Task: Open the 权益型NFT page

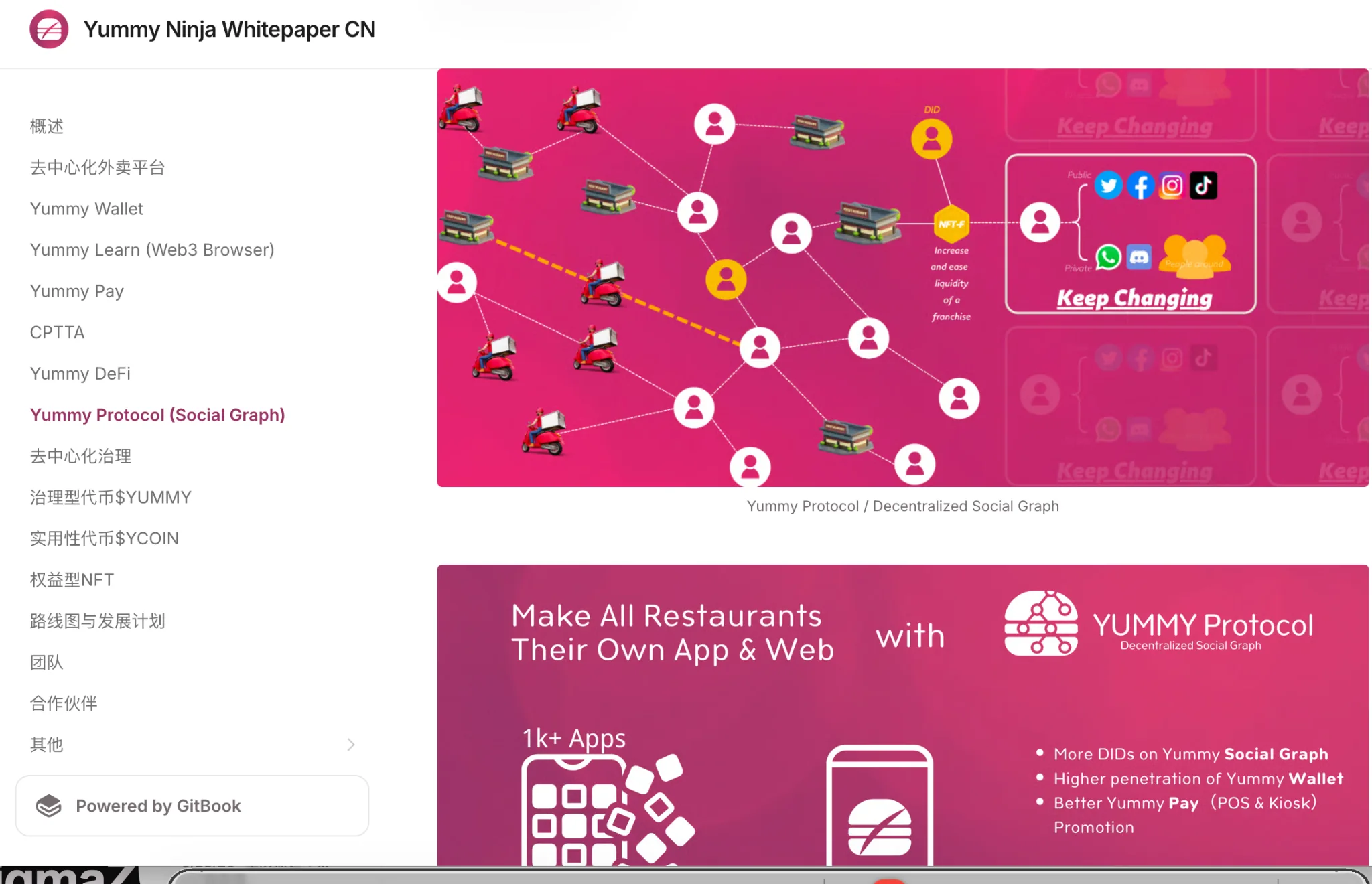Action: click(72, 579)
